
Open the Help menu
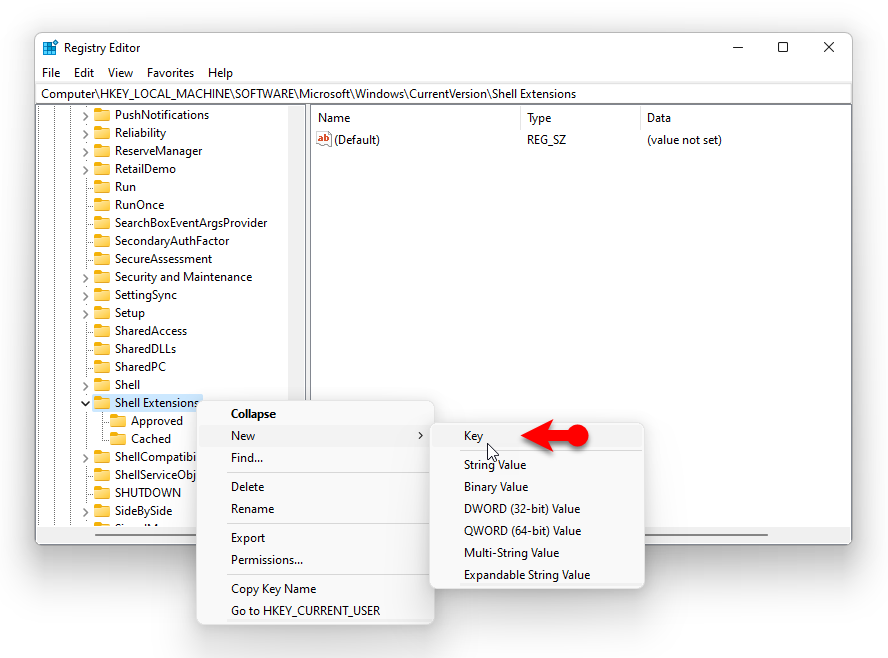[x=220, y=73]
